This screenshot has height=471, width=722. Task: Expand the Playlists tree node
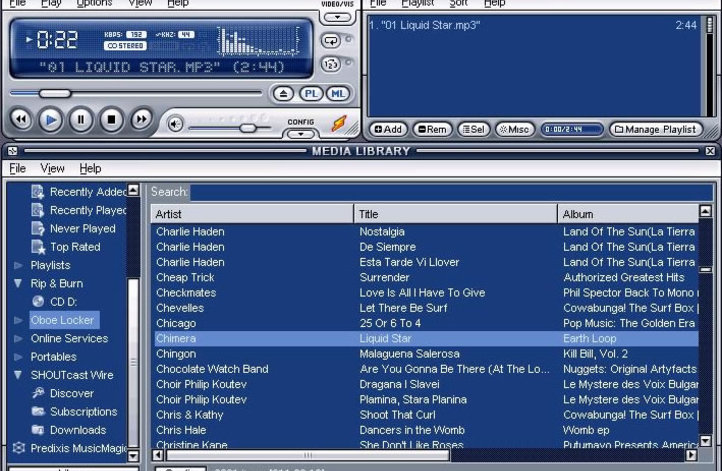[x=18, y=266]
